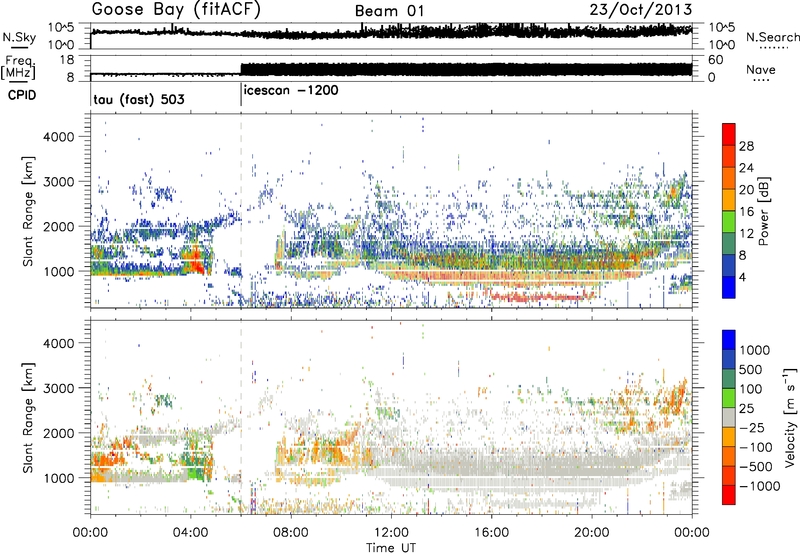The height and width of the screenshot is (554, 800).
Task: Click the 'Slant Range [km]' label of the velocity panel
Action: point(28,417)
